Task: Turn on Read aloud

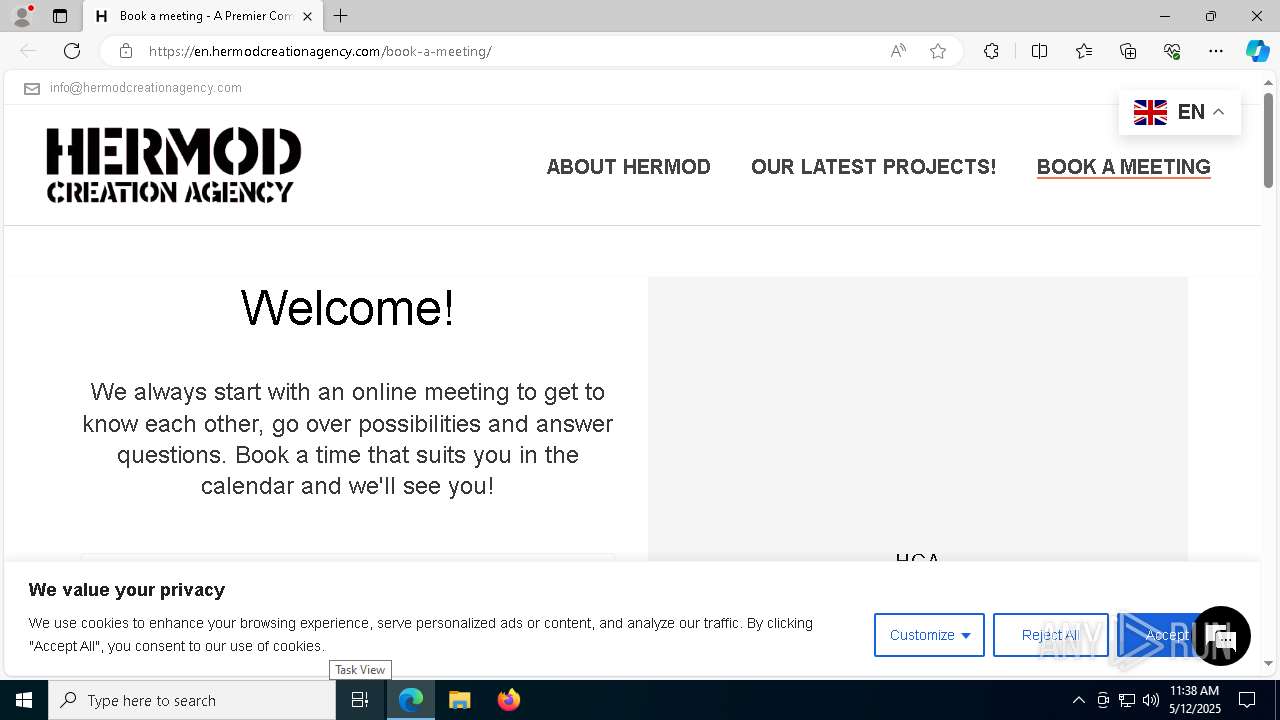Action: pos(898,51)
